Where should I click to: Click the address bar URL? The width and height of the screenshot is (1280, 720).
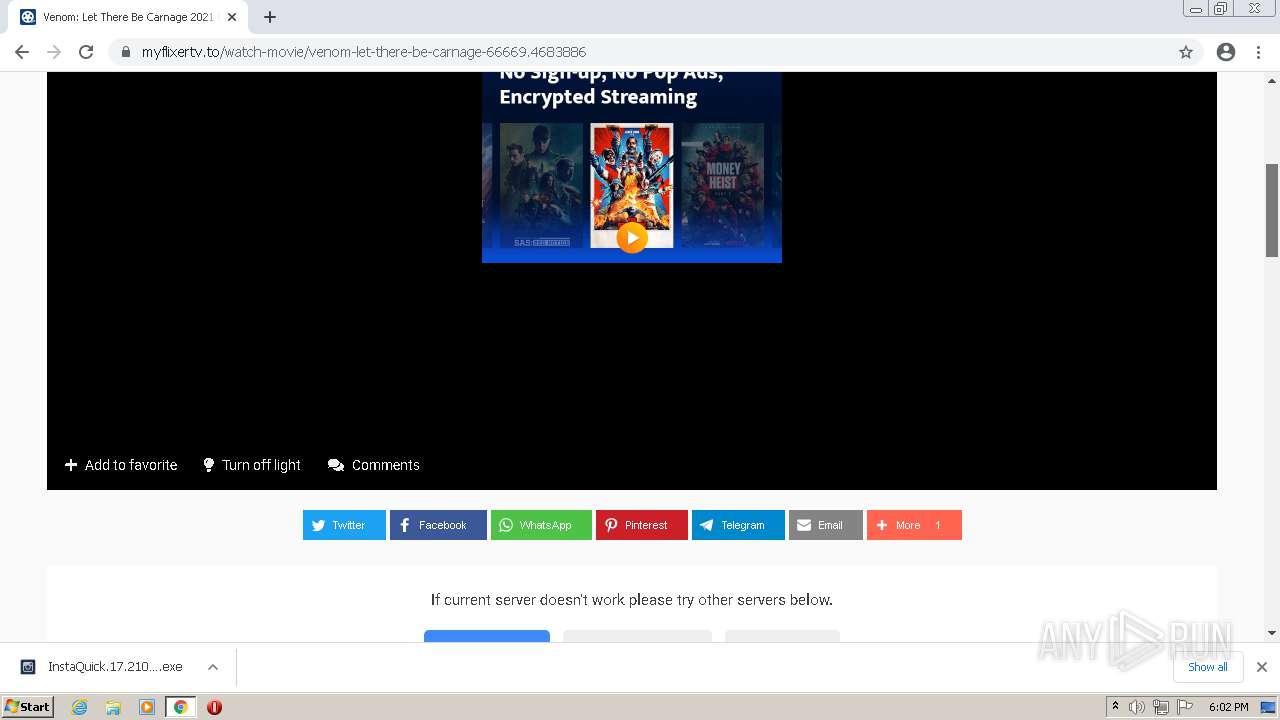364,52
